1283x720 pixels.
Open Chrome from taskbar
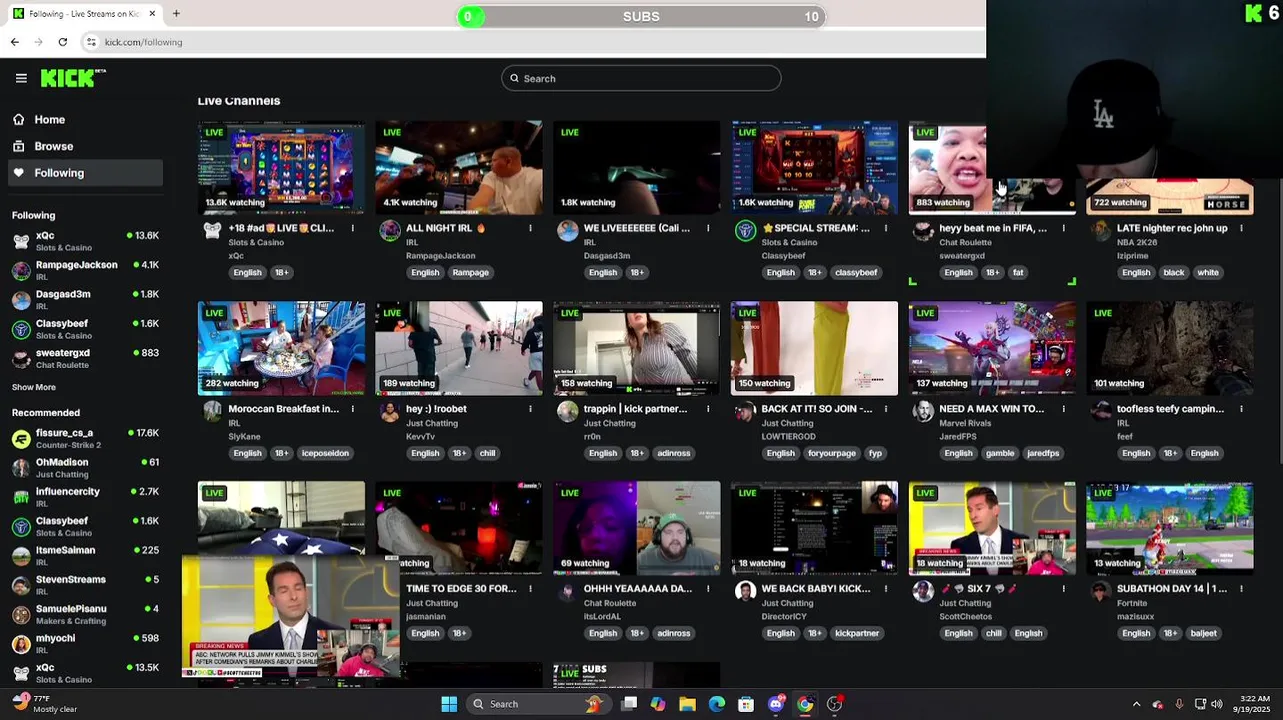[805, 704]
